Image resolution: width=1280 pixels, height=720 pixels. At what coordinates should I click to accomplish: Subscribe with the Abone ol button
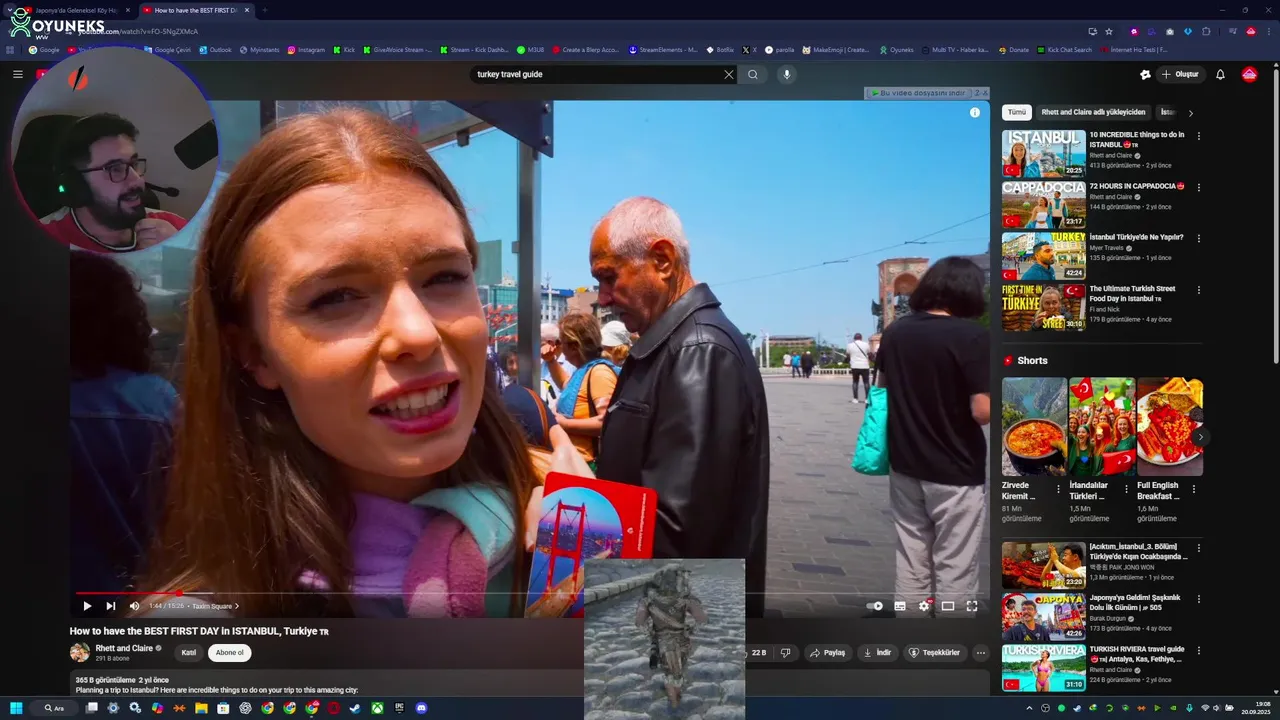point(229,653)
